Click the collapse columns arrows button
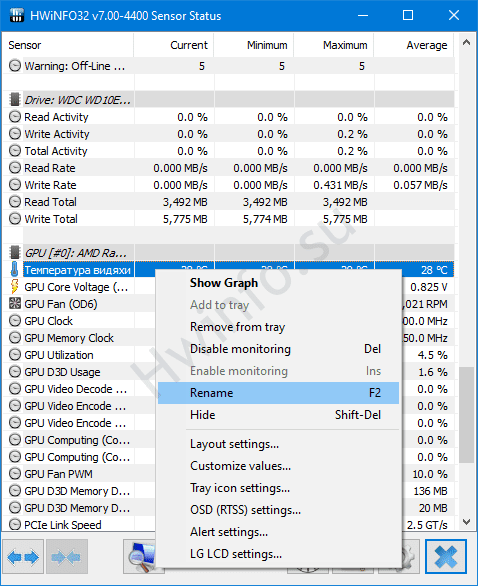 click(x=67, y=557)
